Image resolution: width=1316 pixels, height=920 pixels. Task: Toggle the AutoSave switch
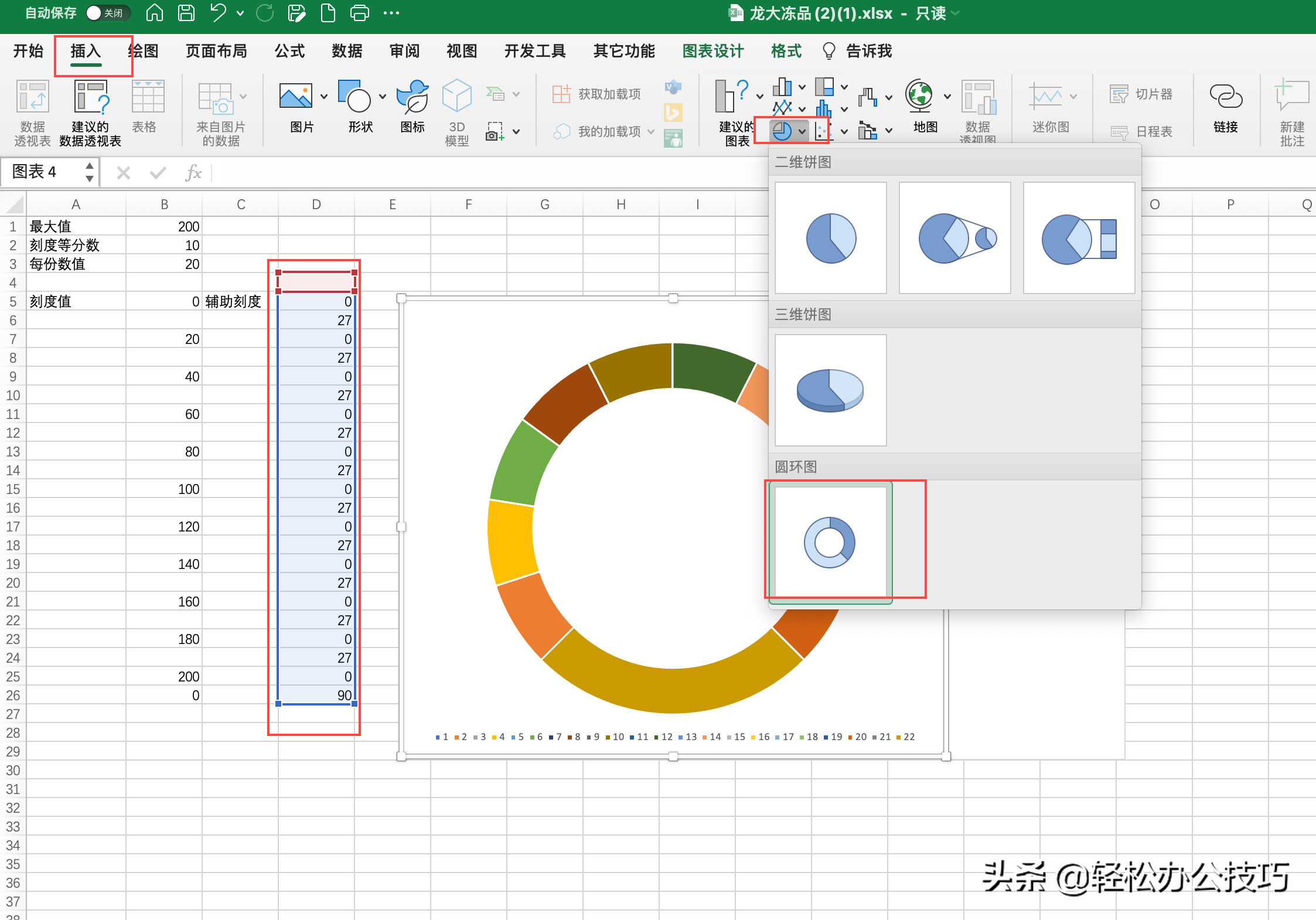(x=107, y=13)
